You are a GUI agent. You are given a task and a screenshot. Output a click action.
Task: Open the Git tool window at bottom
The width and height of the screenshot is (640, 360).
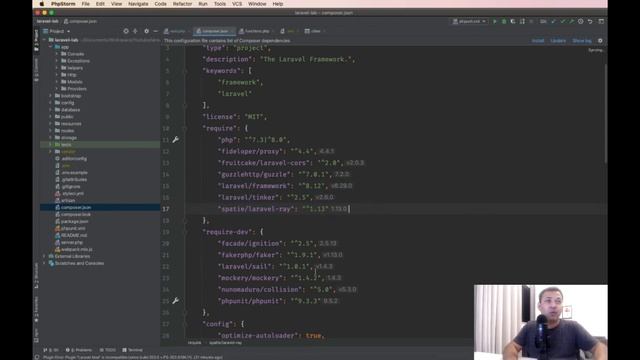point(51,350)
